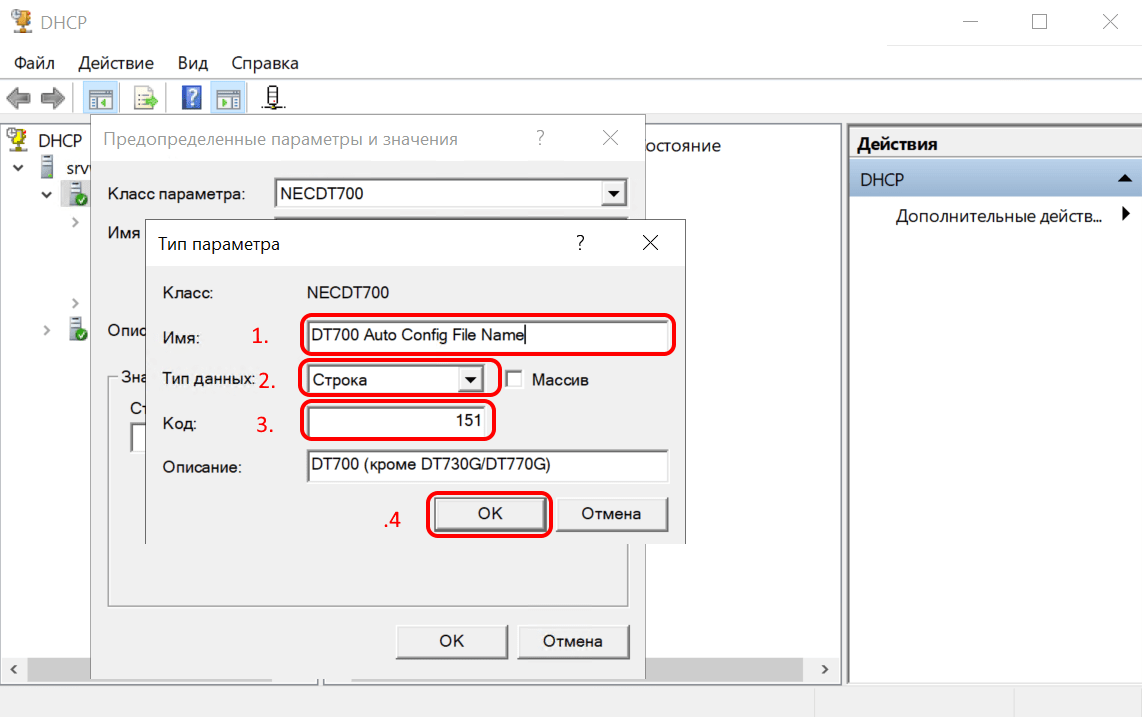Click the add server icon in the toolbar
Image resolution: width=1142 pixels, height=717 pixels.
pos(273,98)
